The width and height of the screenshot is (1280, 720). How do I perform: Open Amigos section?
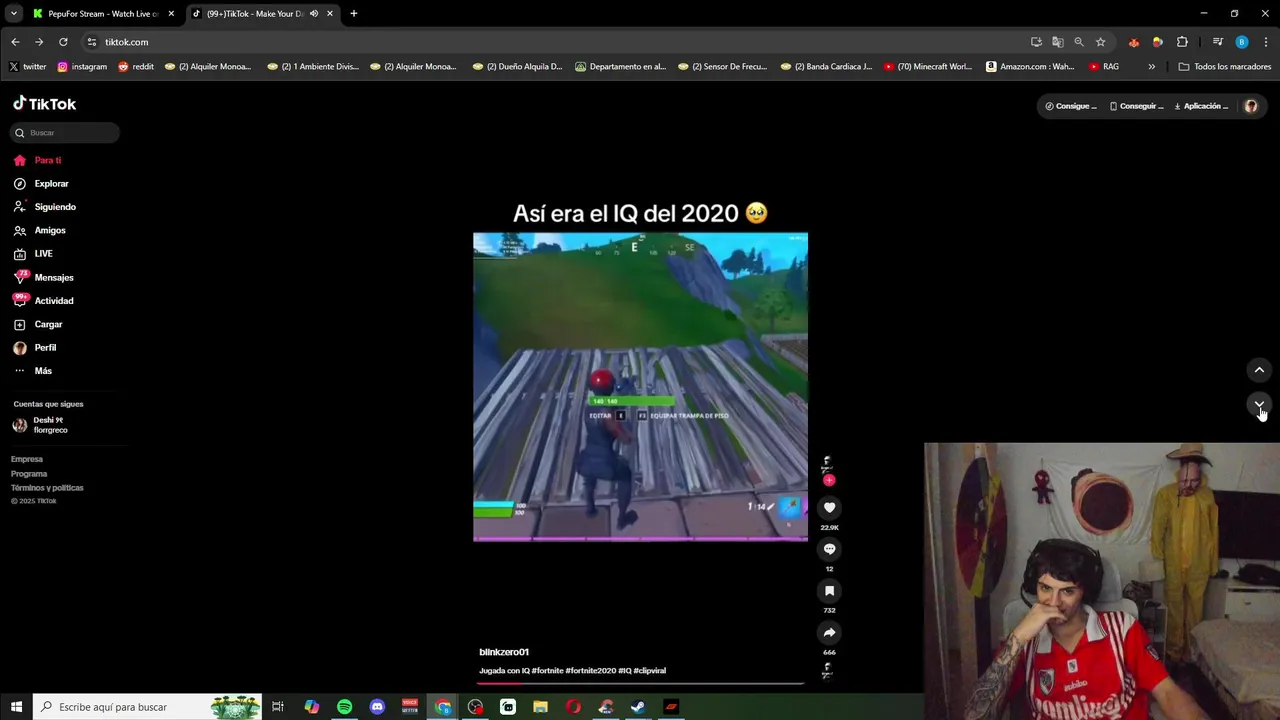coord(40,230)
